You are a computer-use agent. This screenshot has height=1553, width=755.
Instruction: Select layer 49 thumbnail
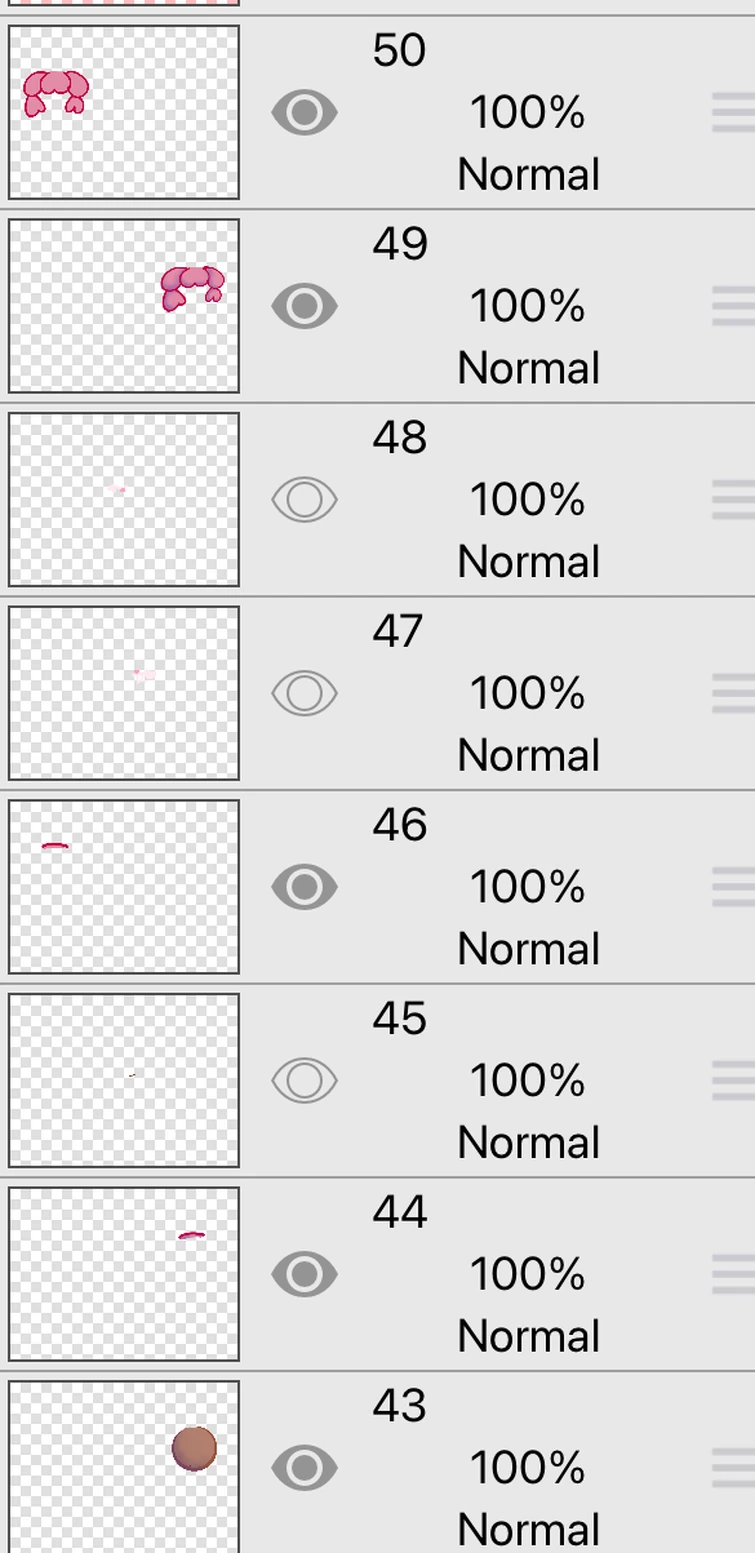[124, 306]
